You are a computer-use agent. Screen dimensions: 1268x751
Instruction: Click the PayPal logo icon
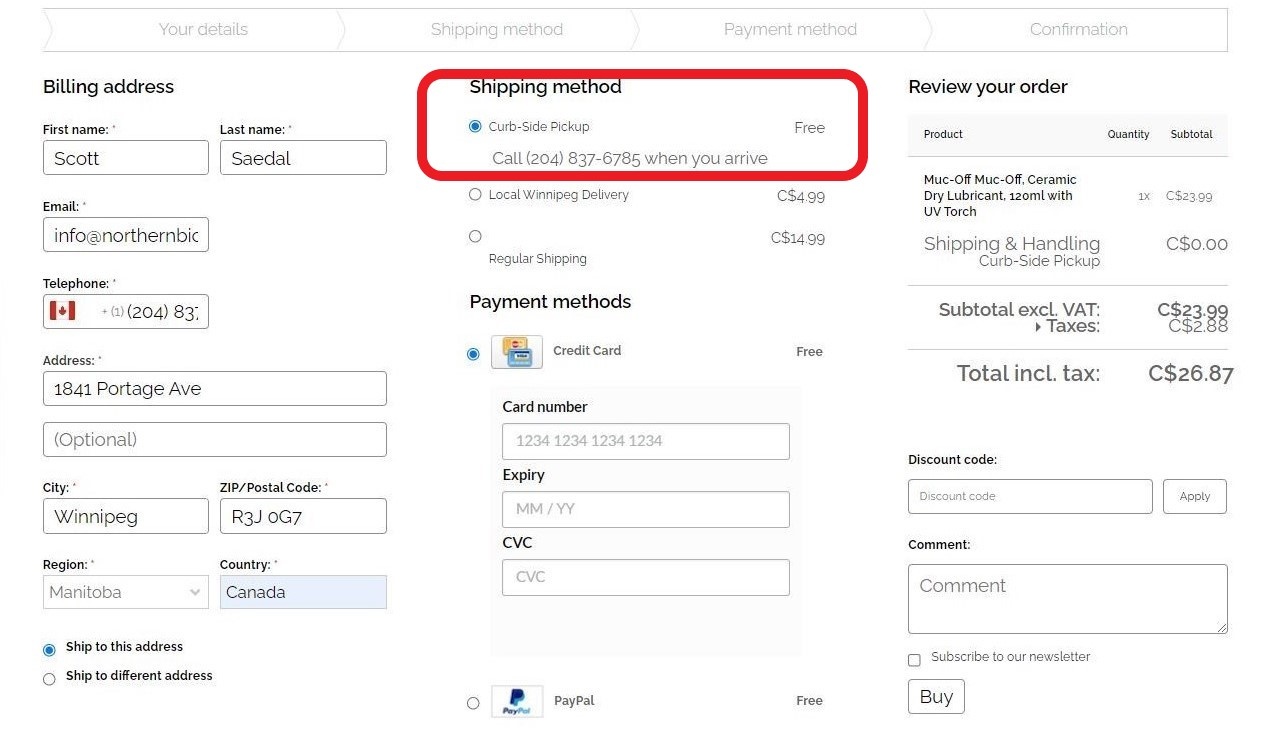click(517, 701)
